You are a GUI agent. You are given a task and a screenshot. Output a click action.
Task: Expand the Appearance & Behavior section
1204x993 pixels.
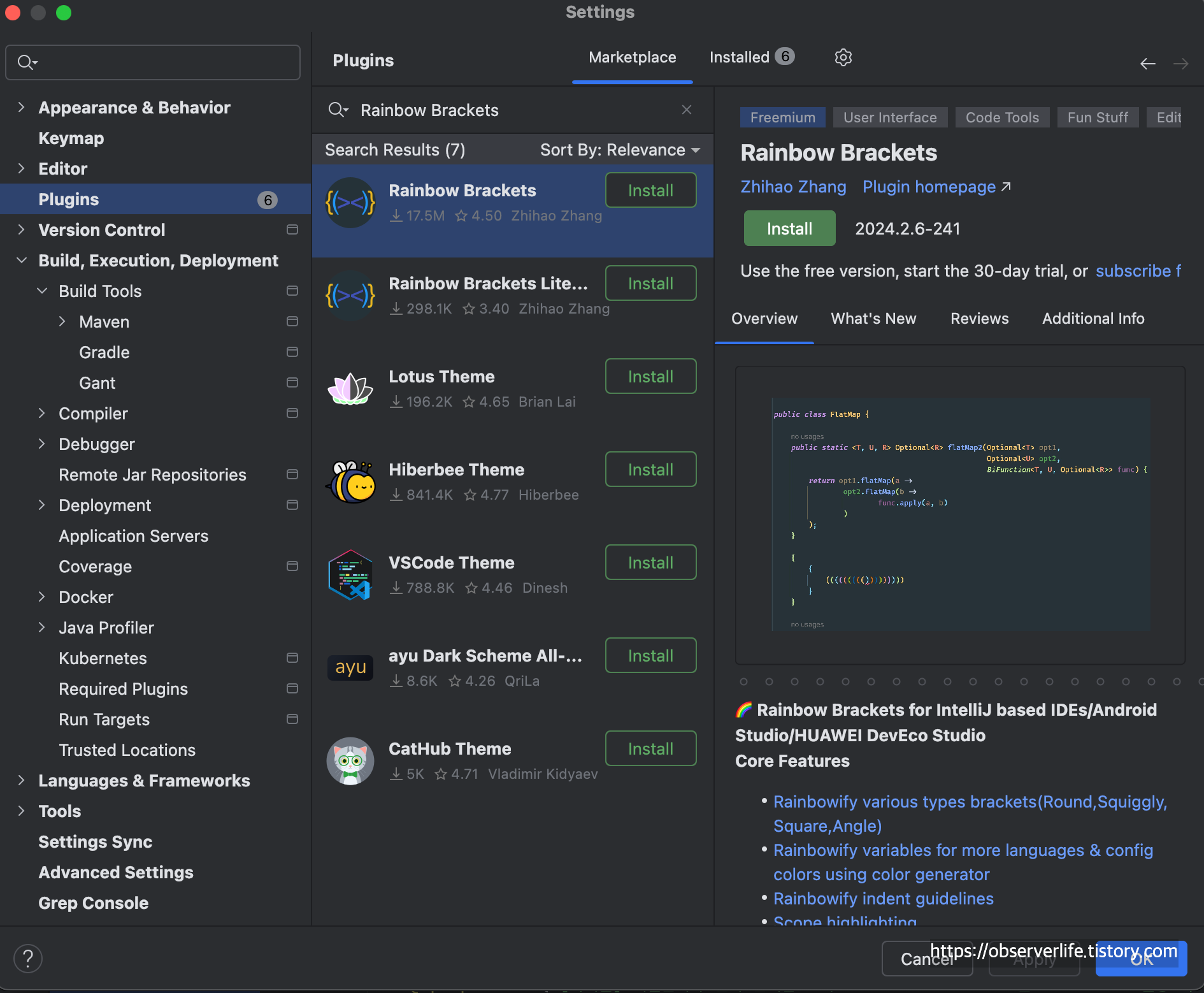[21, 107]
